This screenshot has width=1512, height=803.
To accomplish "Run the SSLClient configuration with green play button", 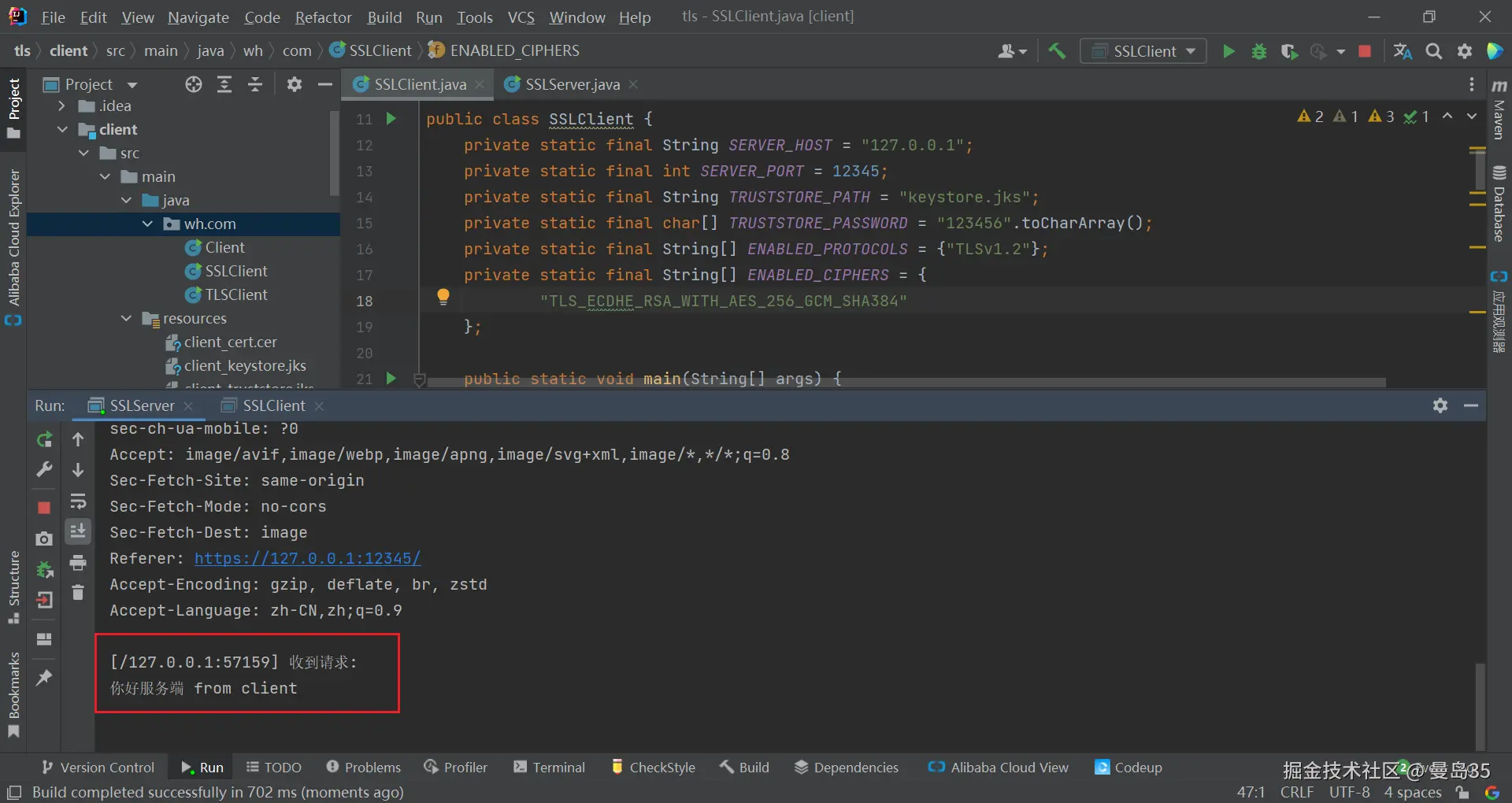I will (1228, 51).
